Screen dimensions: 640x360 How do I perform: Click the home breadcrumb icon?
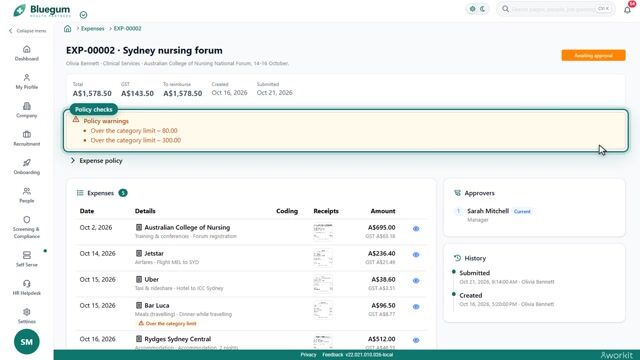67,29
